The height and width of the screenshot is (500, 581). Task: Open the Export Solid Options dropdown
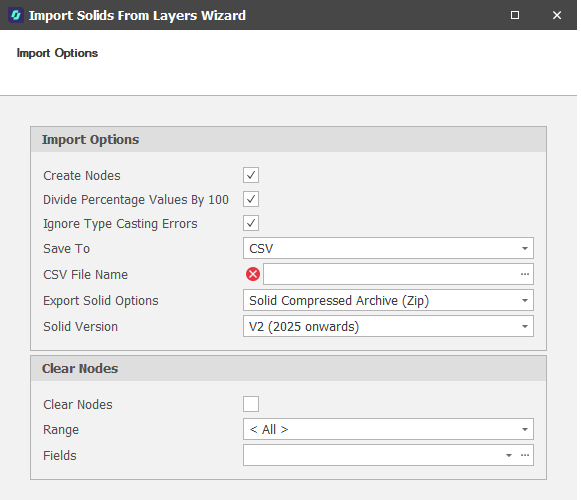388,300
